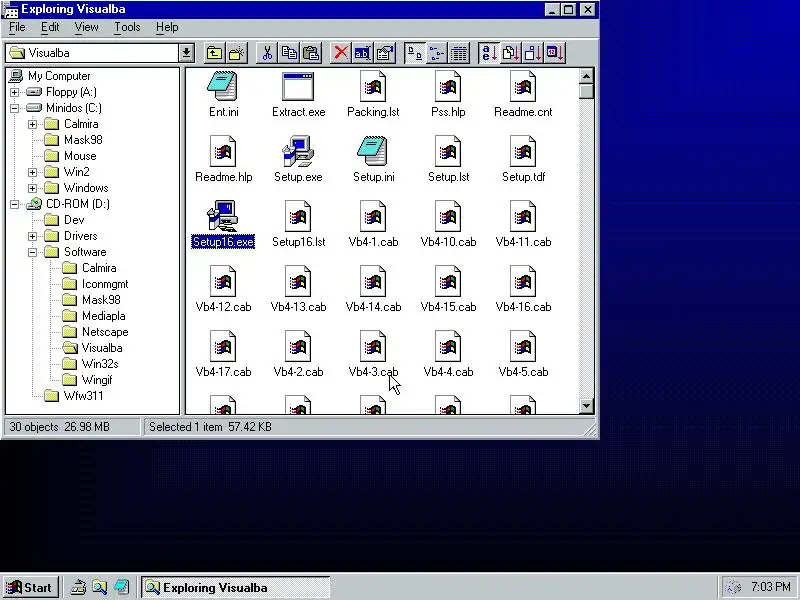Screen dimensions: 800x600
Task: Sort files by date
Action: point(555,53)
